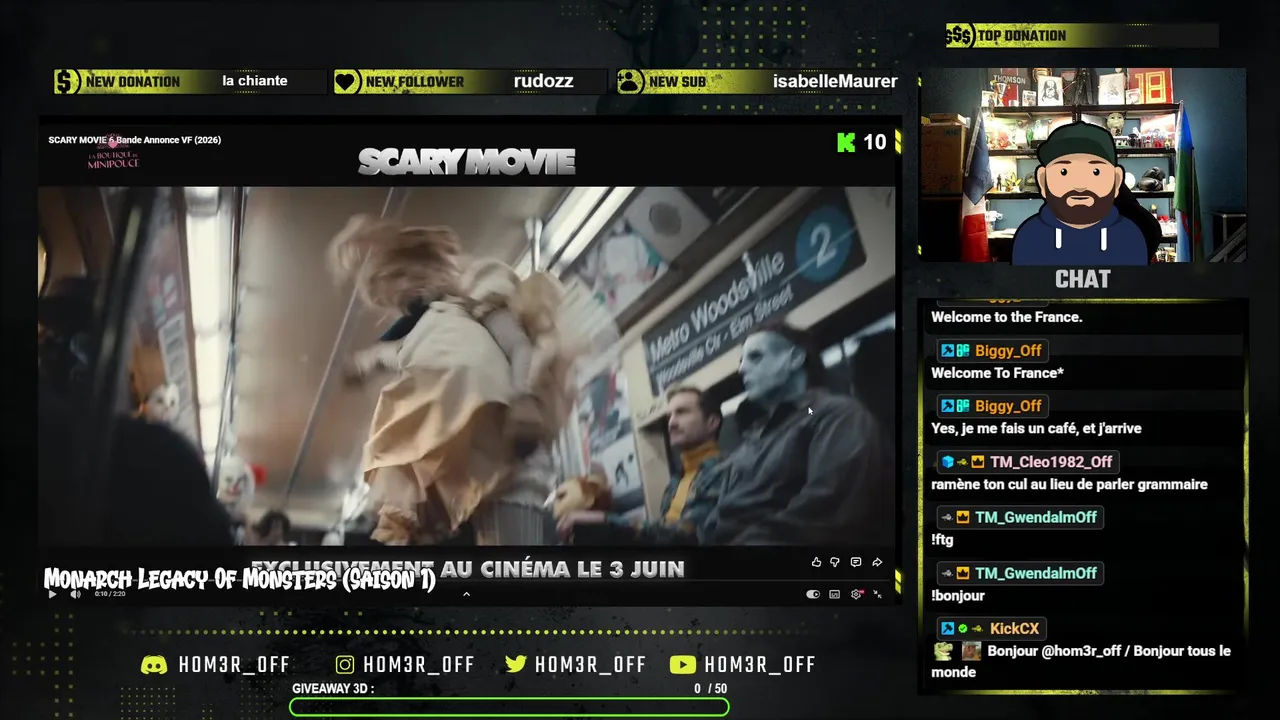Click 'isabelleMaurer' new sub name

click(x=835, y=81)
